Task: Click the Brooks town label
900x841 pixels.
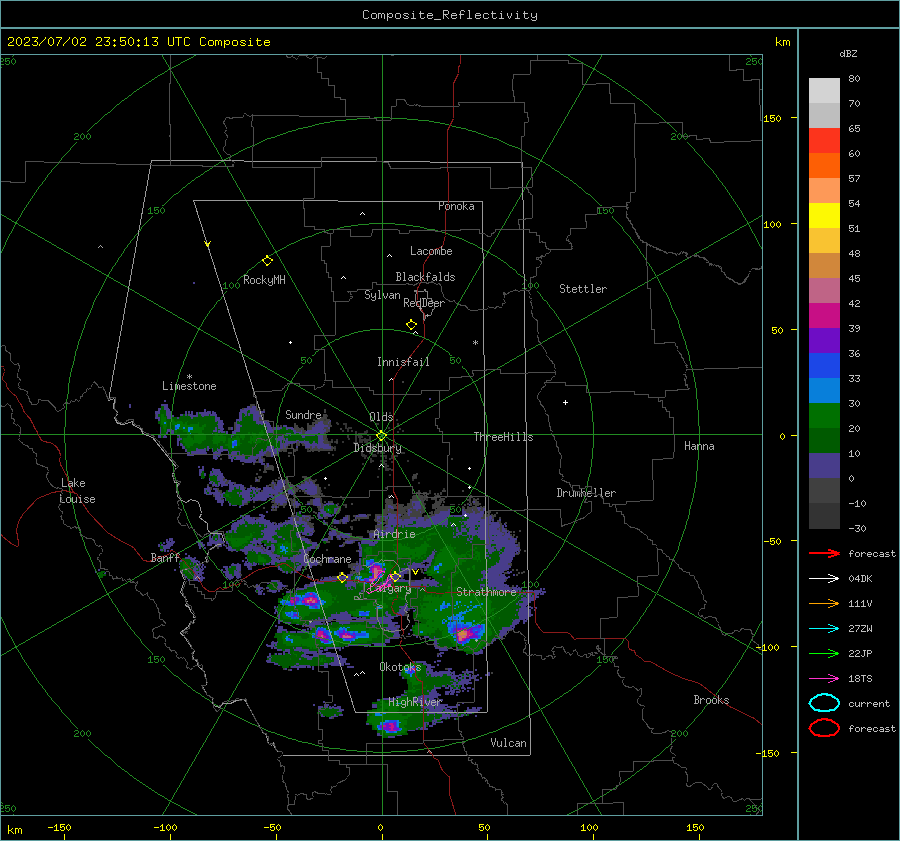Action: click(711, 700)
